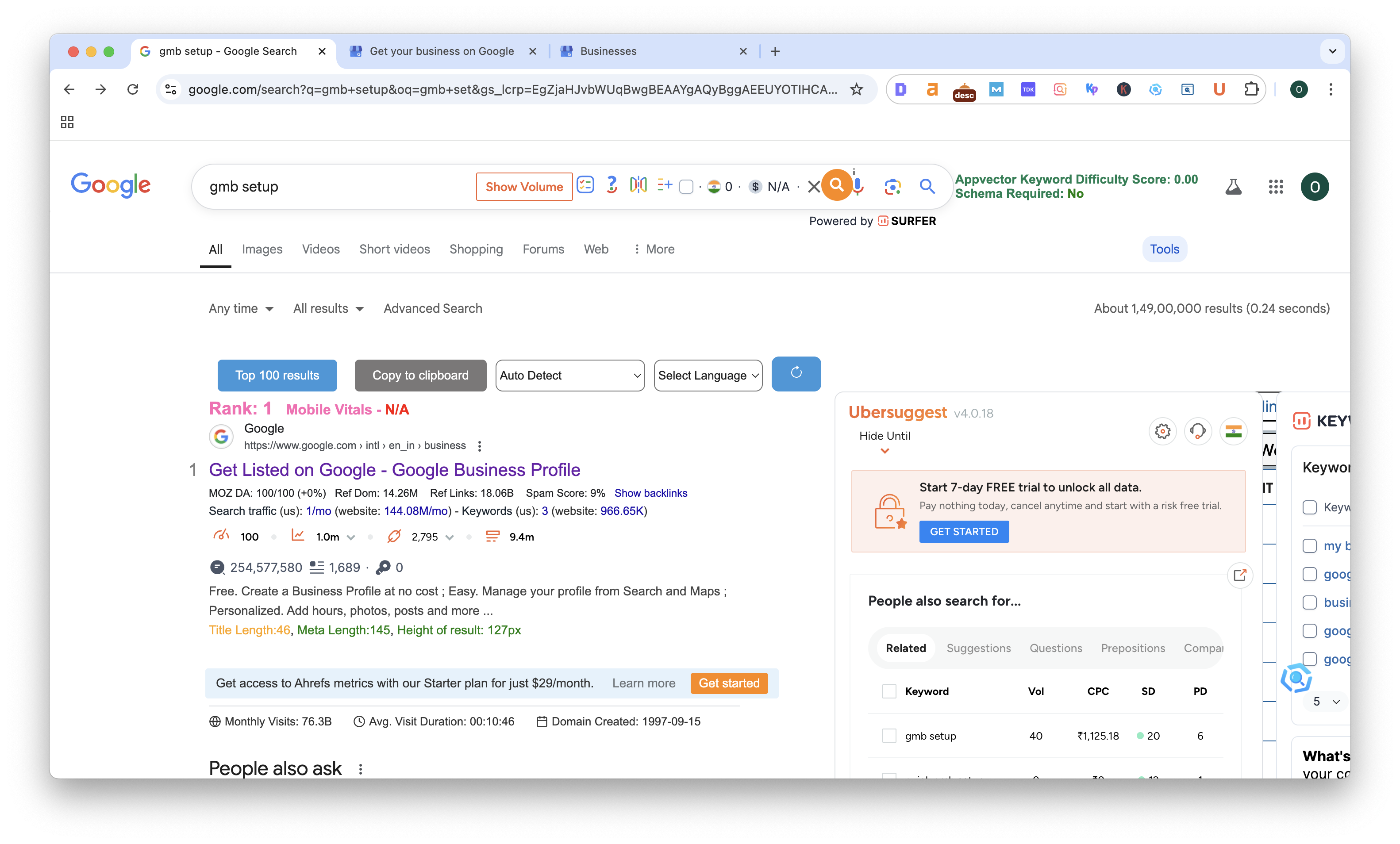Click the browser address bar
1400x844 pixels.
click(x=512, y=89)
